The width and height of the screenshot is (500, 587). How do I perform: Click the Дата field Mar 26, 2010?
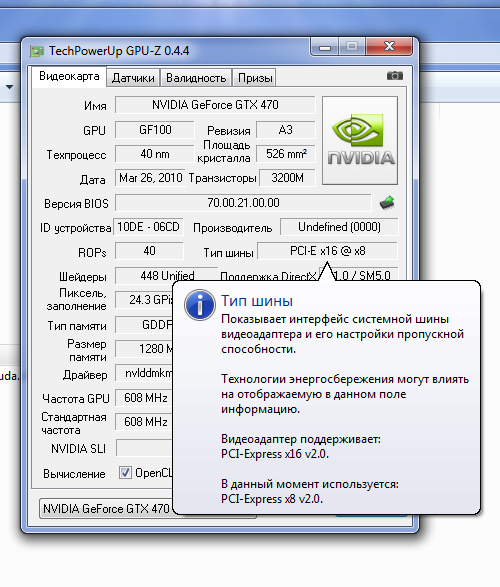tap(150, 178)
